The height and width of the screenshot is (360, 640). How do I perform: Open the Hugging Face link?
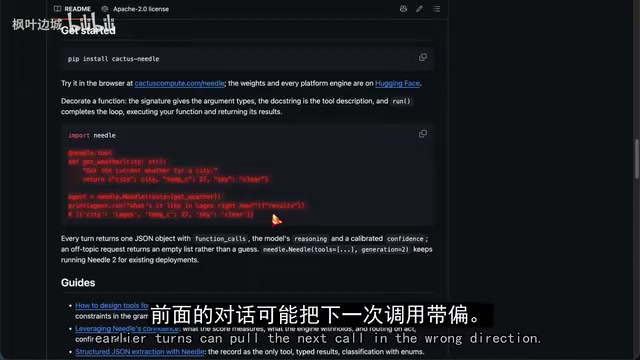tap(397, 83)
